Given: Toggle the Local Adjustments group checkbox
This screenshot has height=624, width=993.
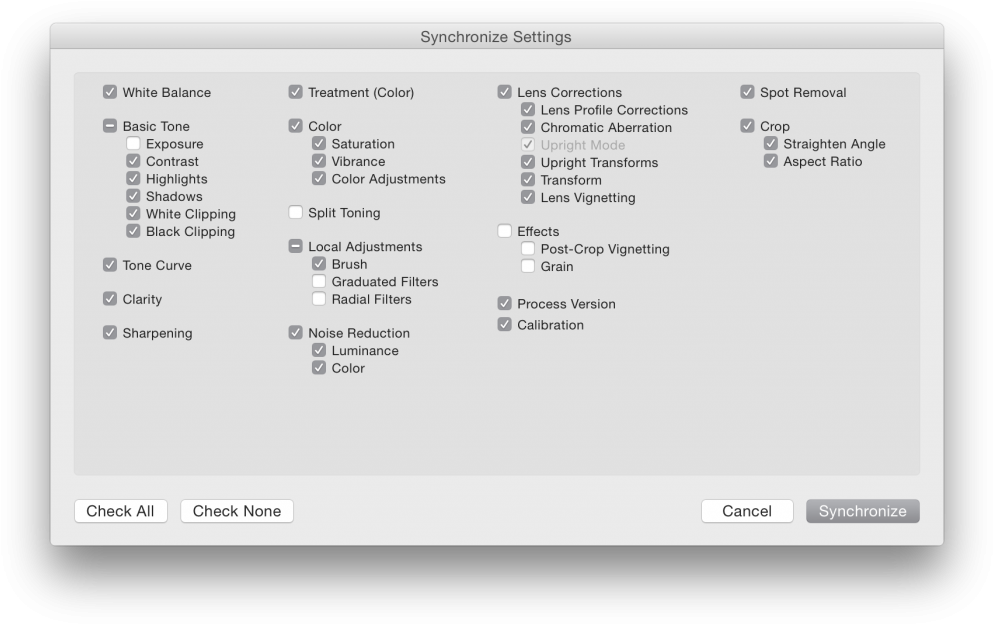Looking at the screenshot, I should pyautogui.click(x=296, y=247).
